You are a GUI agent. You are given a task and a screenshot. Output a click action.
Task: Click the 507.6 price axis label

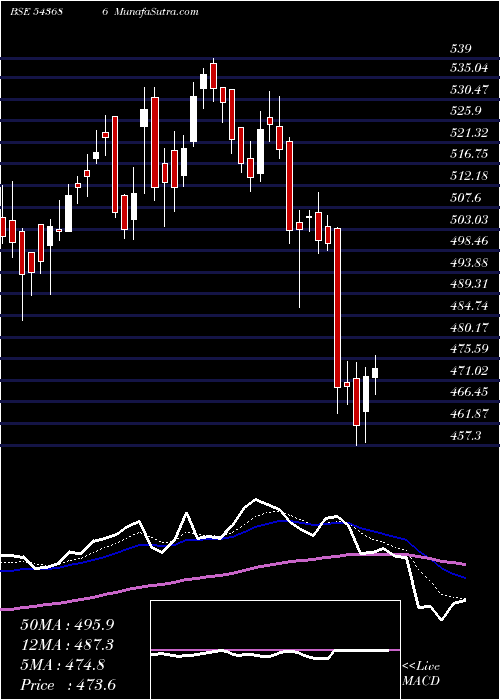tap(467, 197)
